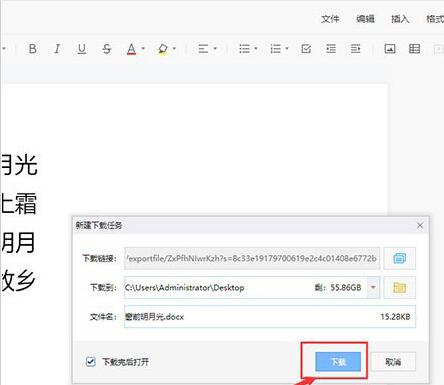The image size is (444, 385).
Task: Toggle the 下载完后打开 checkbox
Action: (91, 362)
